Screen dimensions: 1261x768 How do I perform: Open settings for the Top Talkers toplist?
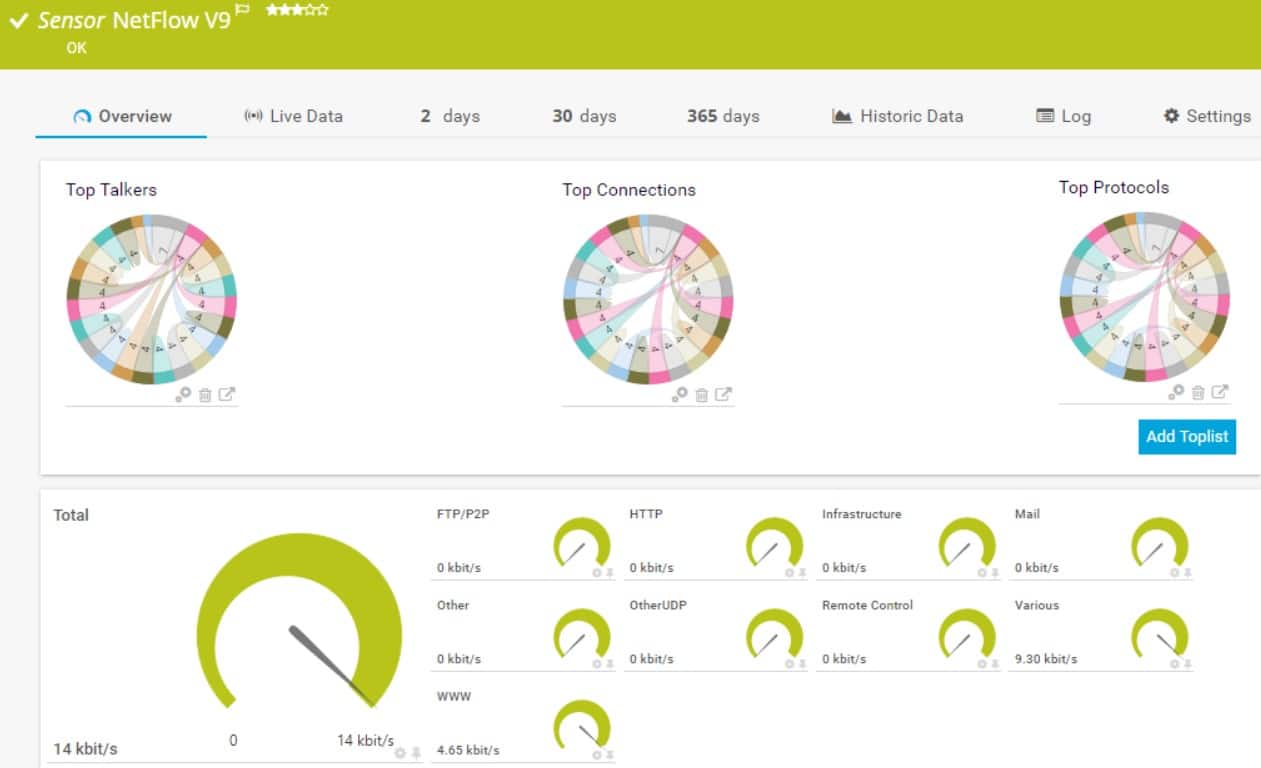click(x=183, y=395)
